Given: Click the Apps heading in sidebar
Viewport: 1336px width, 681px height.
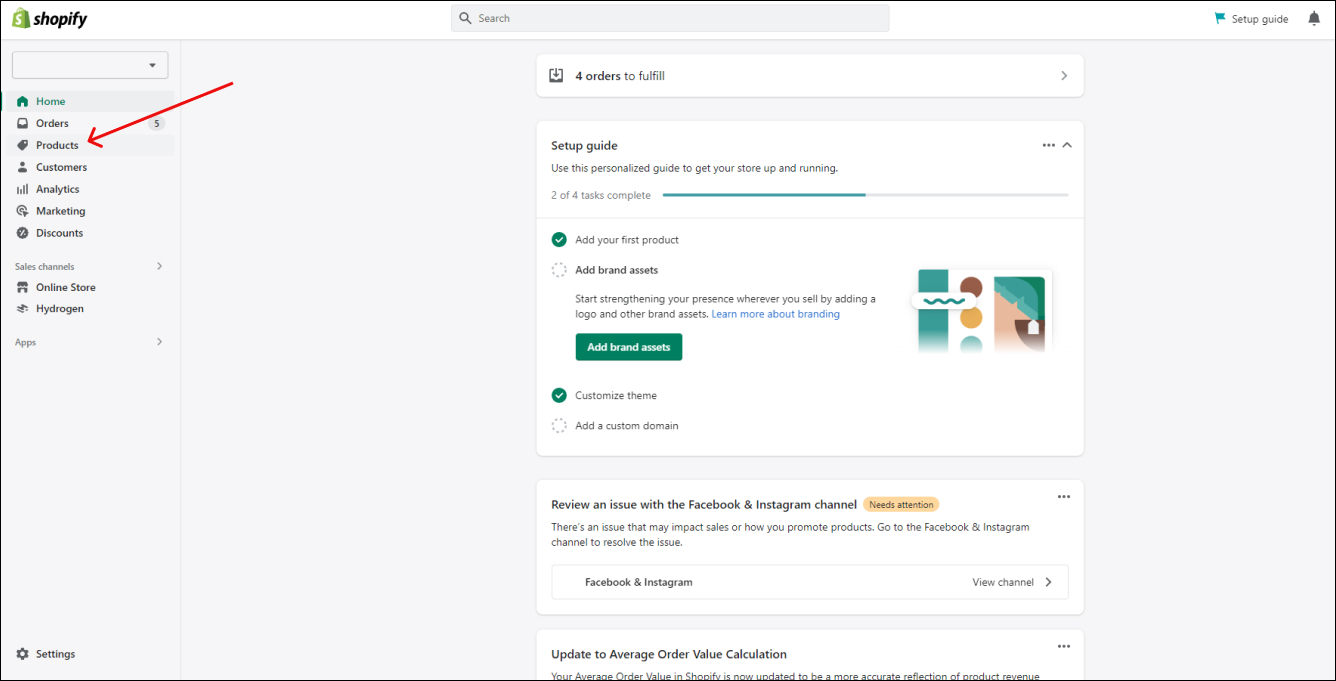Looking at the screenshot, I should (x=26, y=343).
